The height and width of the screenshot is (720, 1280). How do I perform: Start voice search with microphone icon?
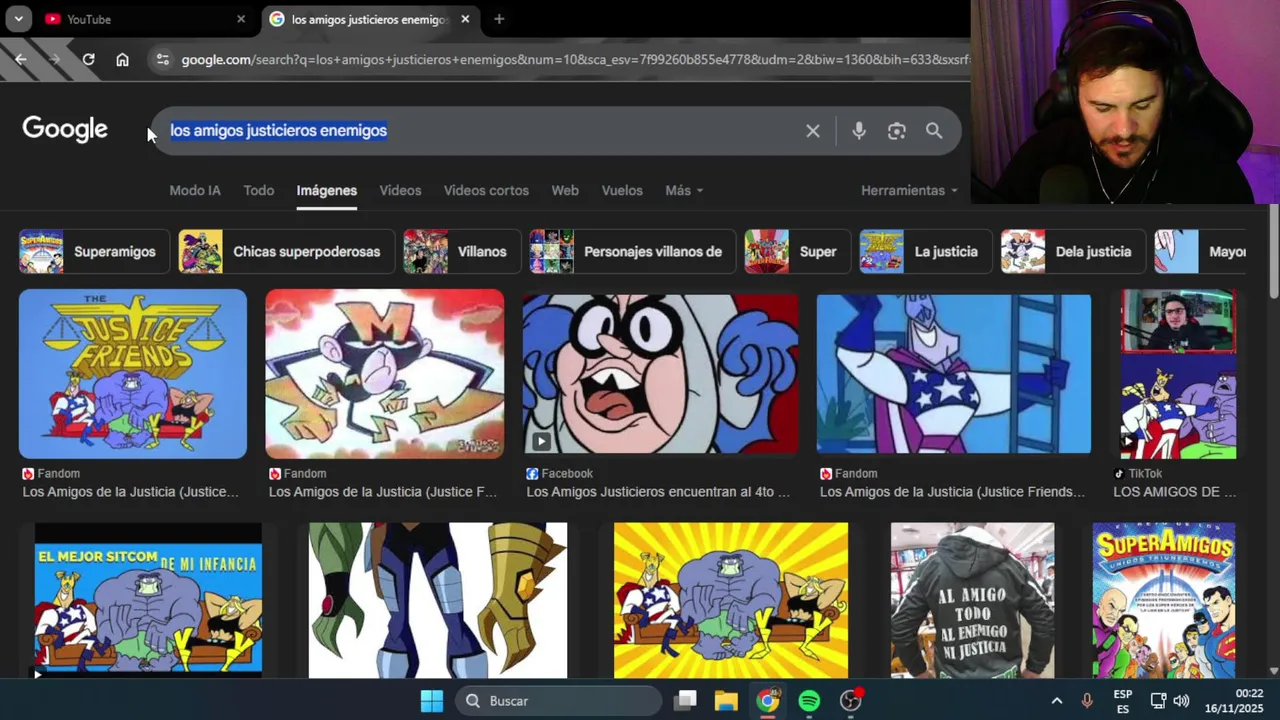tap(859, 131)
